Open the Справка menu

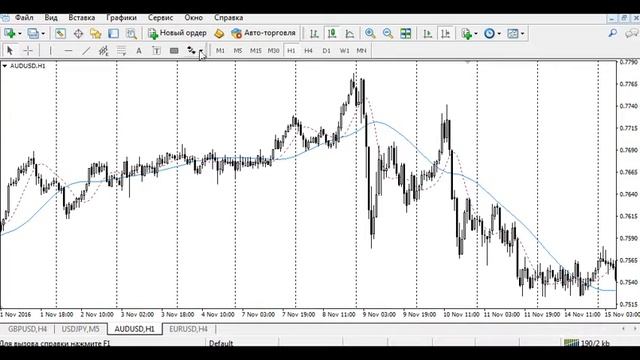click(x=229, y=18)
